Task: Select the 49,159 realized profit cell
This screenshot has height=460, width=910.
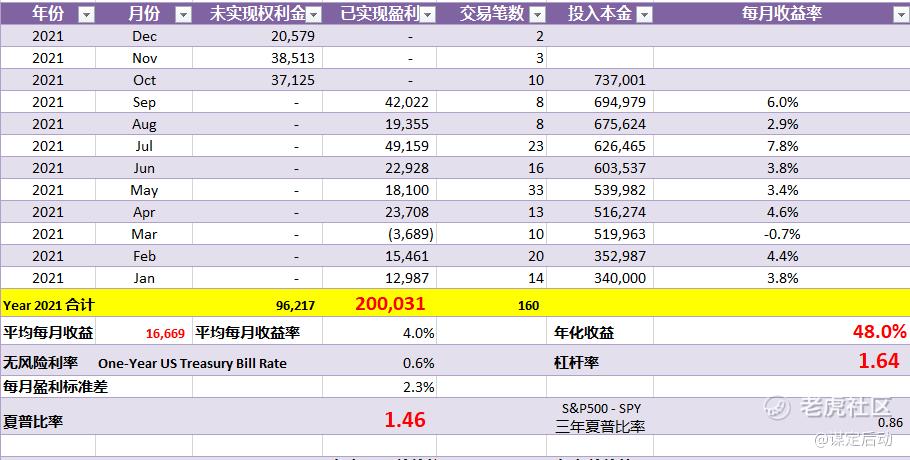Action: point(380,146)
